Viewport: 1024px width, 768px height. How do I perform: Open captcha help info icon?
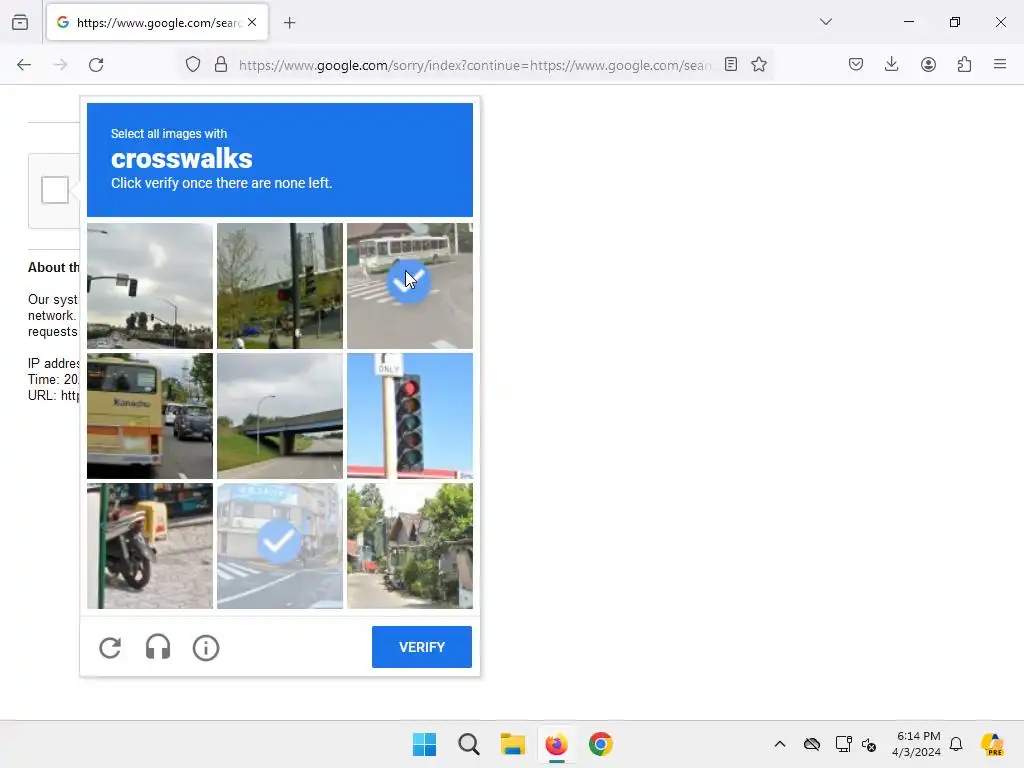pyautogui.click(x=206, y=648)
